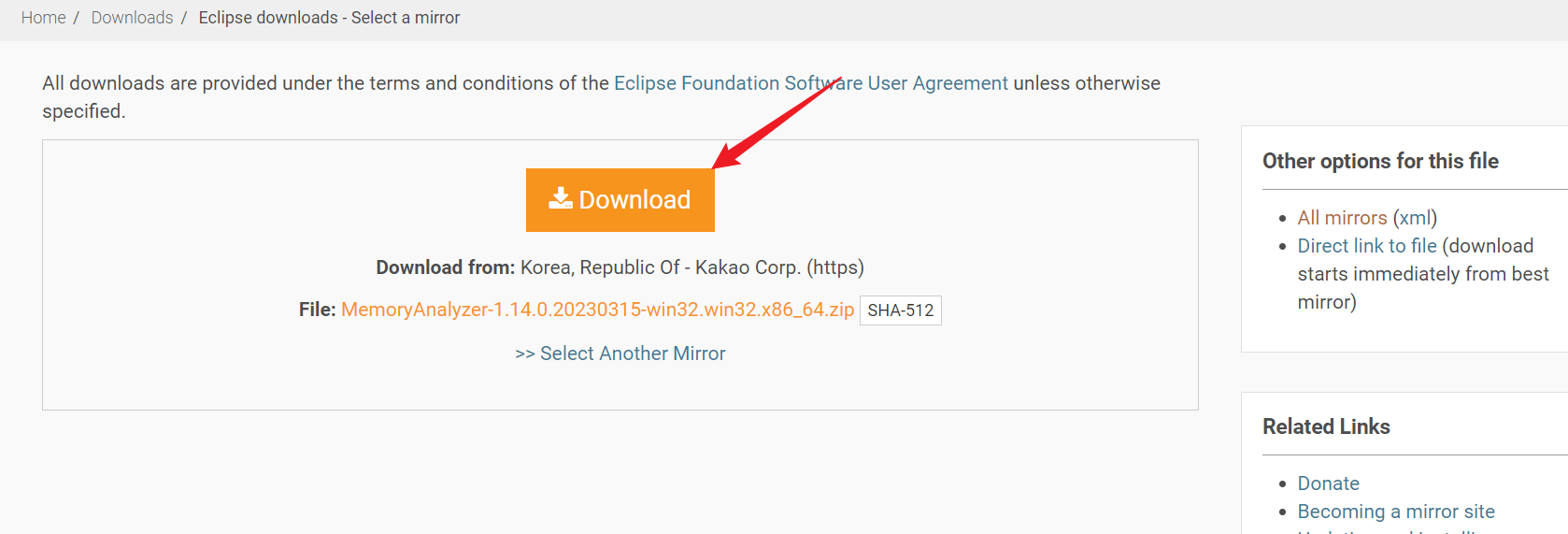This screenshot has width=1568, height=534.
Task: Click the MemoryAnalyzer zip file link
Action: 597,310
